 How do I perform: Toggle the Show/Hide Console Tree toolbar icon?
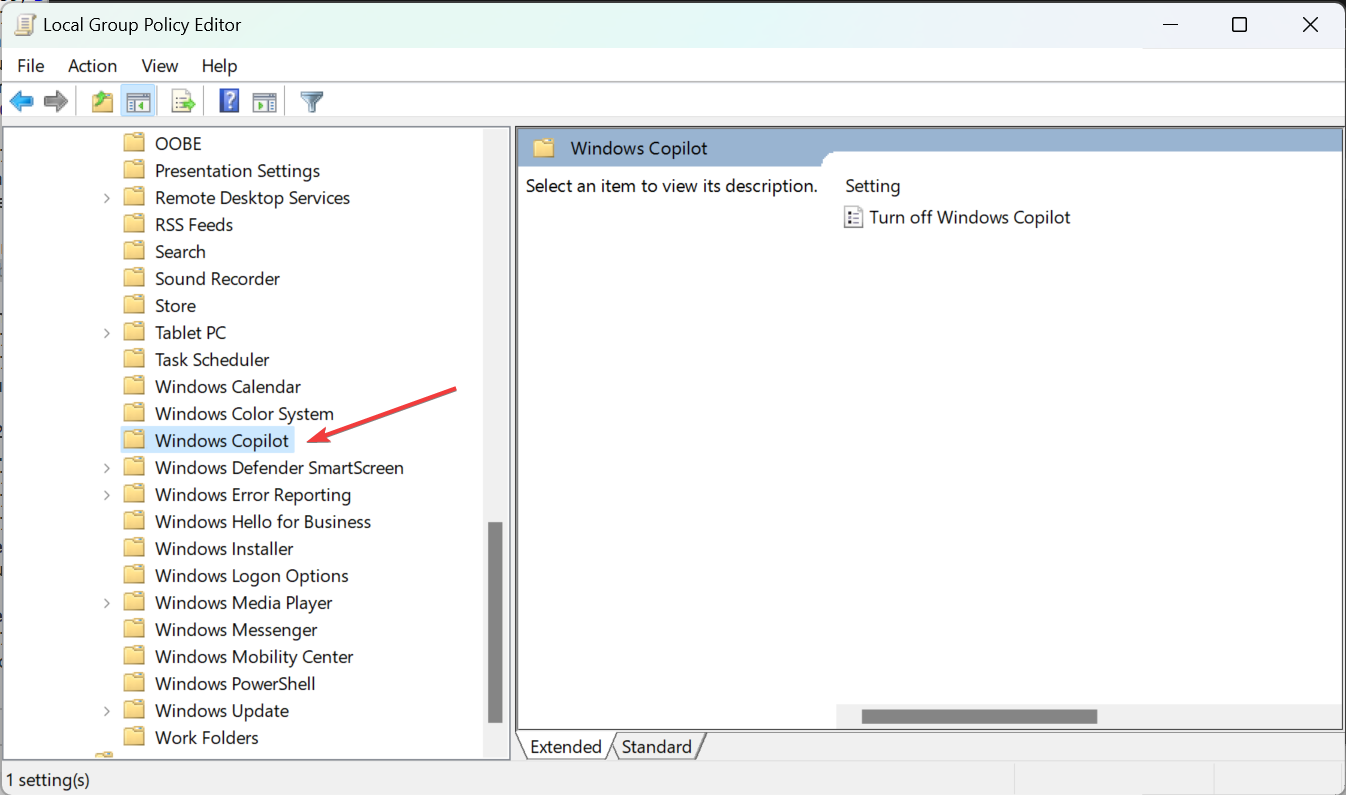click(137, 101)
